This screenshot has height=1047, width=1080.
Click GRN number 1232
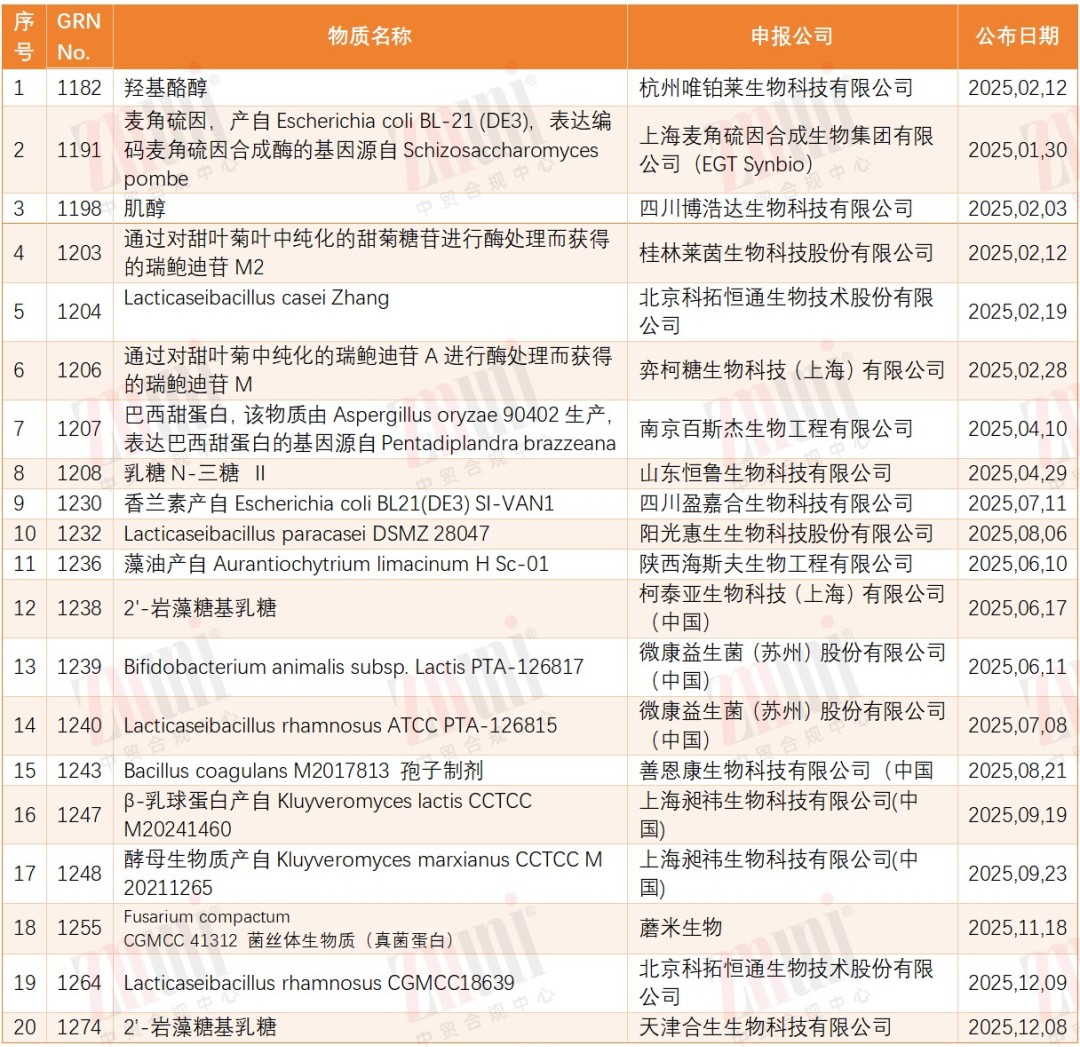click(79, 534)
